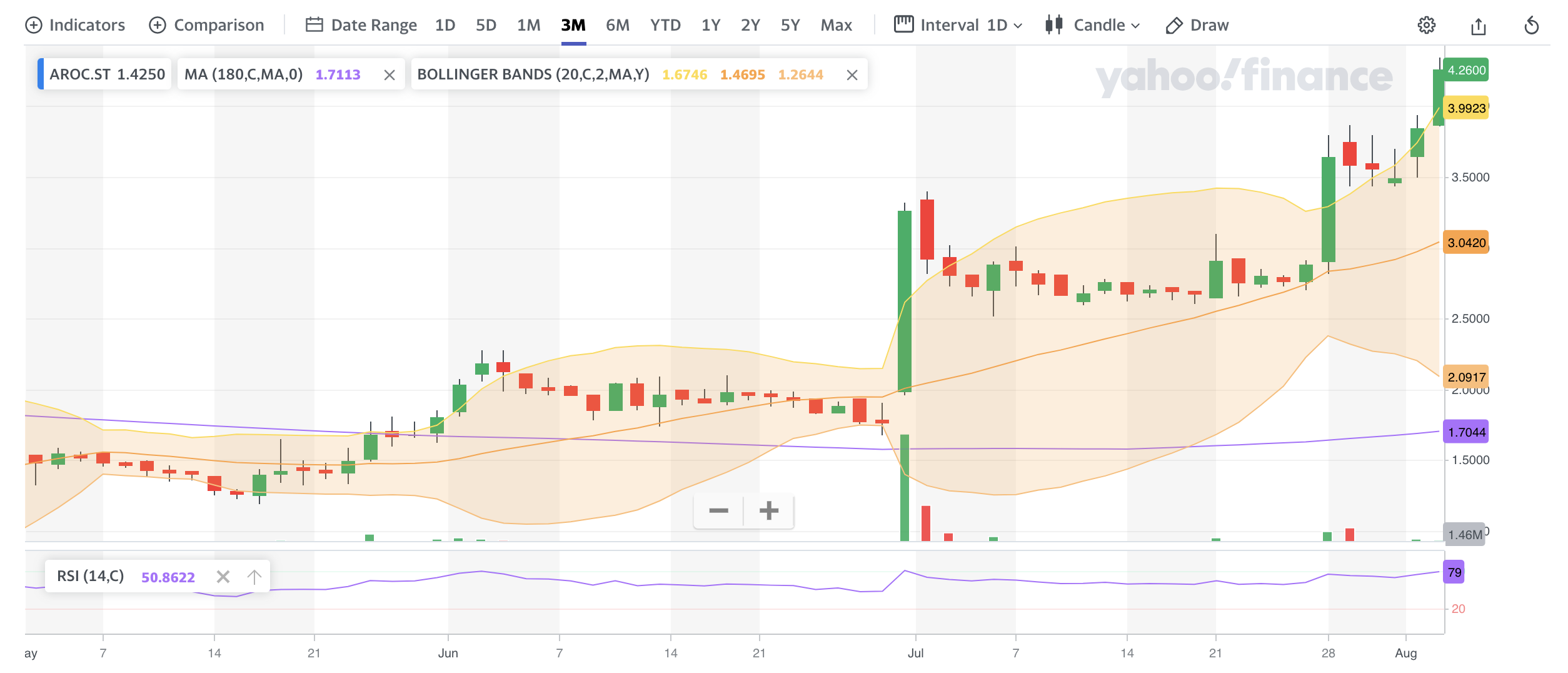Expand the Interval 1D dropdown
The width and height of the screenshot is (1568, 673).
click(958, 26)
